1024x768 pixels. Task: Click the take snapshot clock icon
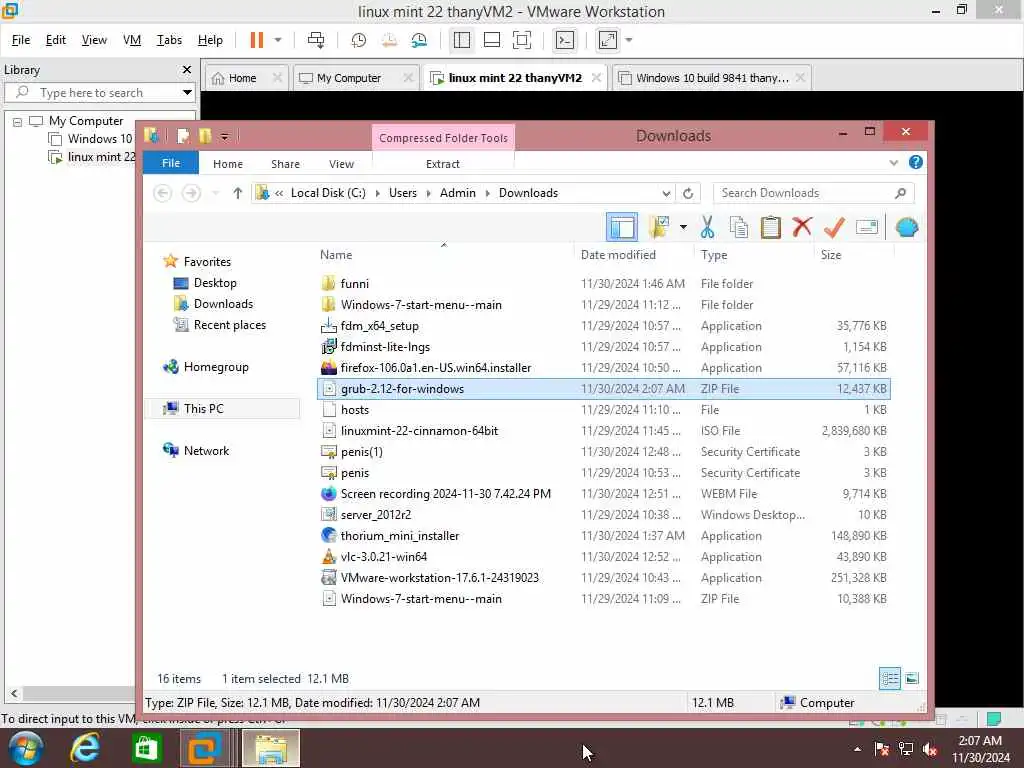point(359,40)
